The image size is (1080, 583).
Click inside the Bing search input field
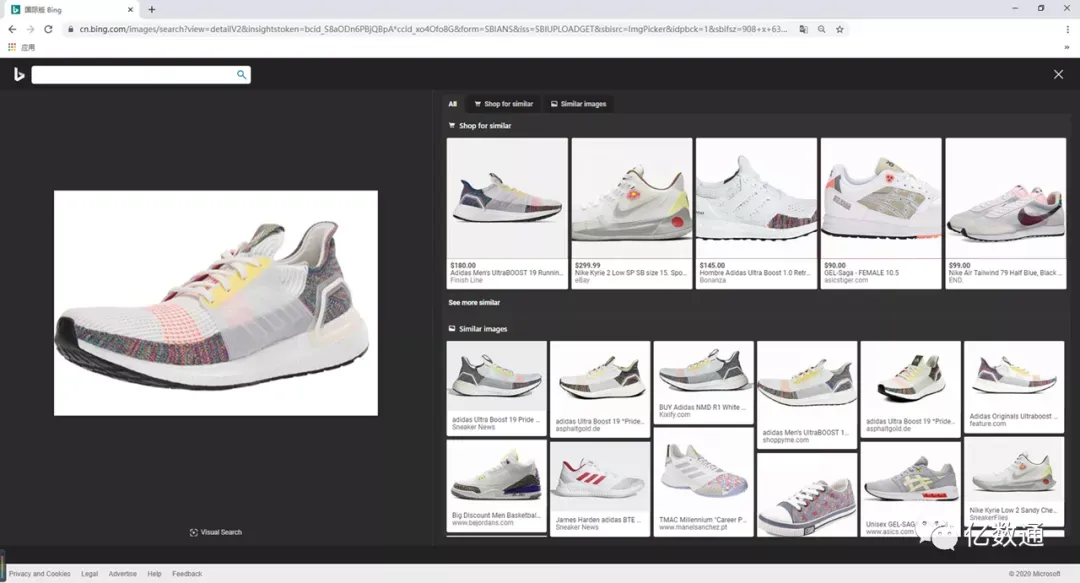134,74
